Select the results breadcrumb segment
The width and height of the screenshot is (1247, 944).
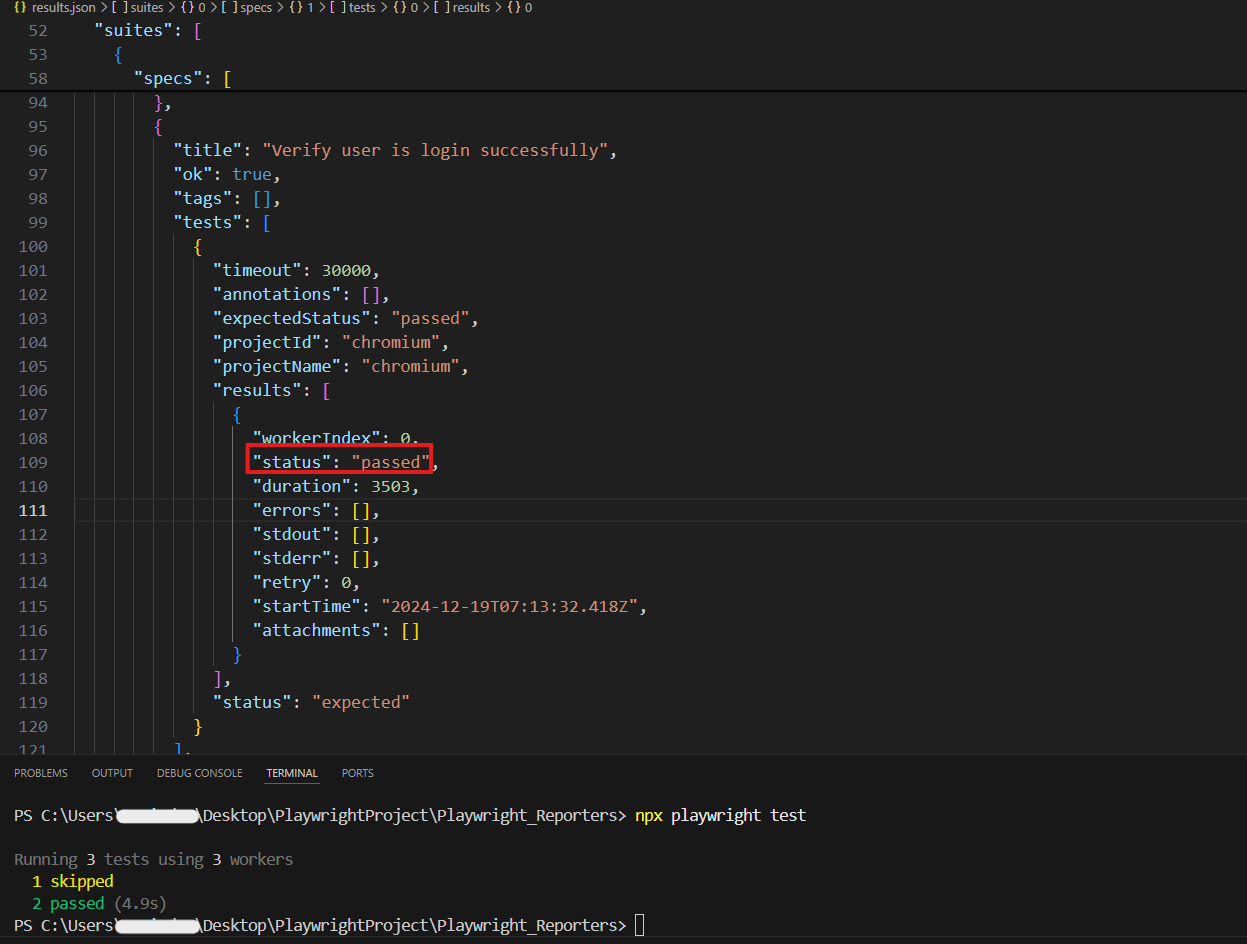[462, 7]
